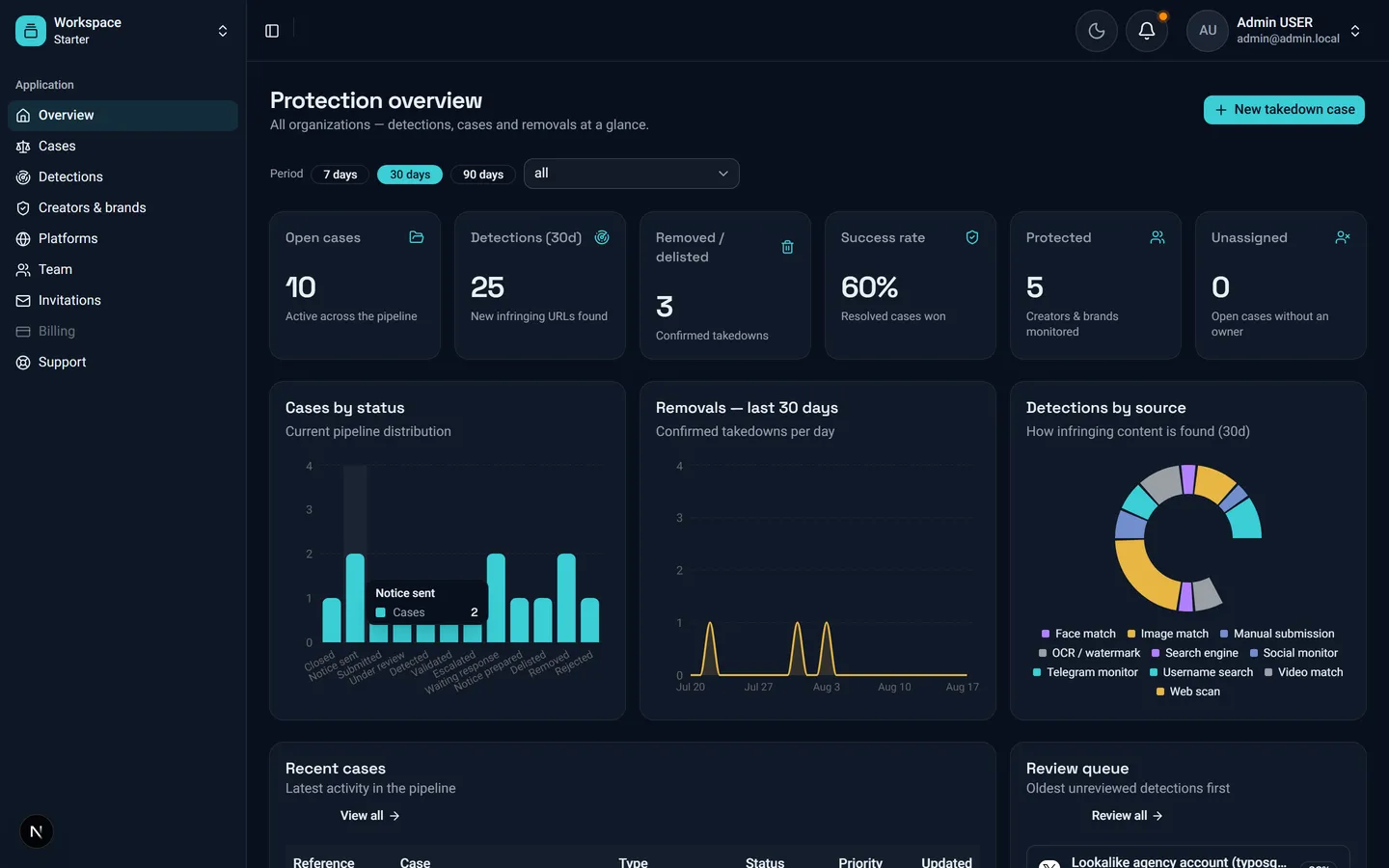The width and height of the screenshot is (1389, 868).
Task: Click View all recent cases link
Action: [x=369, y=816]
